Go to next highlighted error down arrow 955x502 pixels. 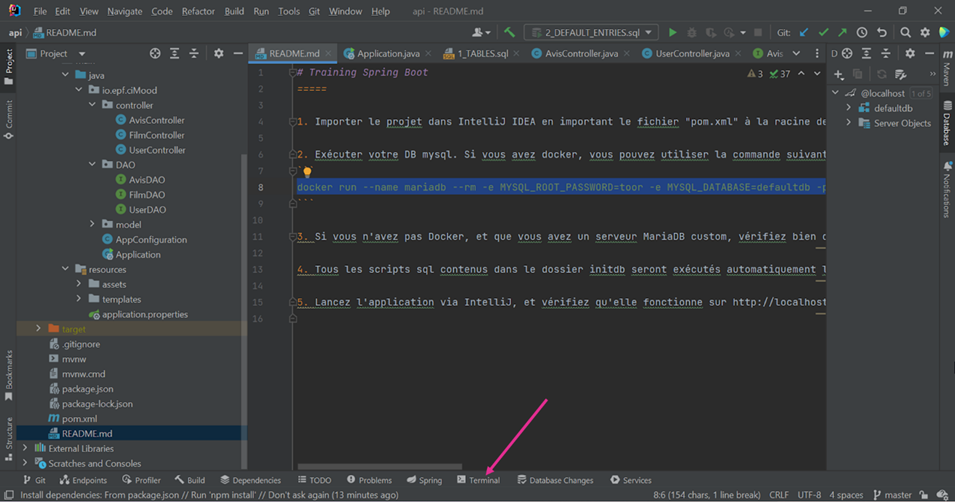click(x=817, y=74)
